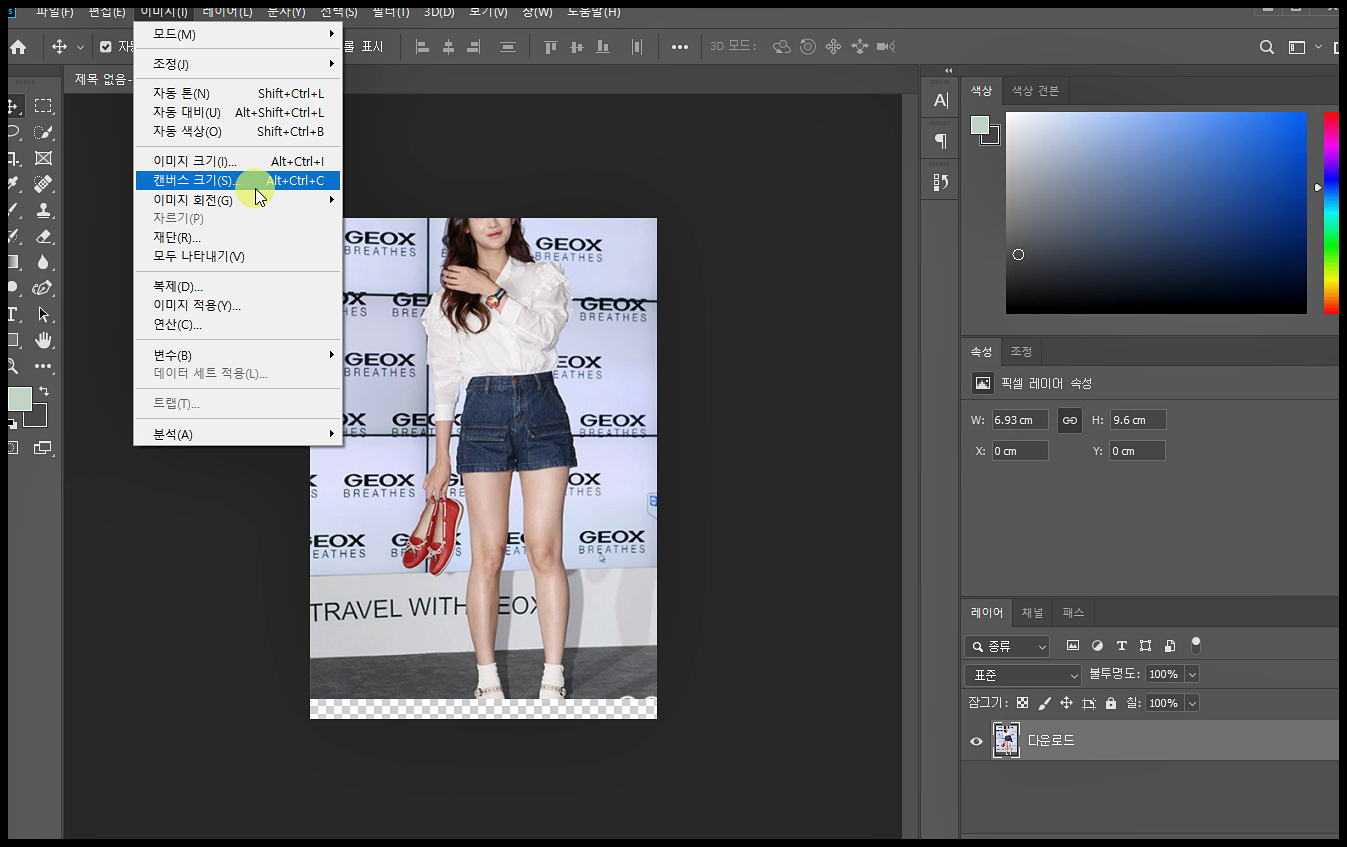Switch to the 채널 tab
The width and height of the screenshot is (1347, 847).
click(1032, 613)
